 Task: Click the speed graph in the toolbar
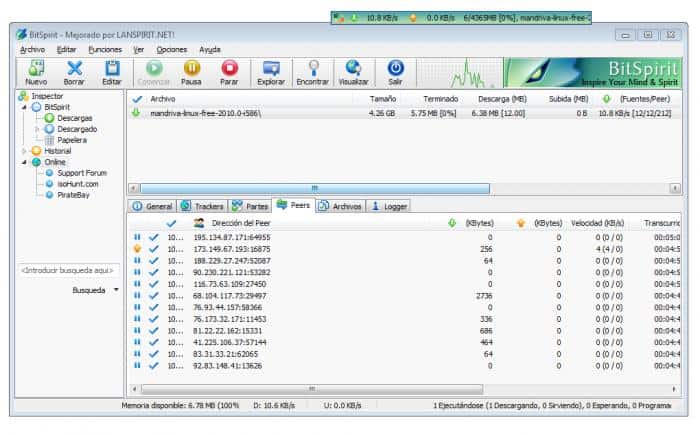click(x=459, y=73)
